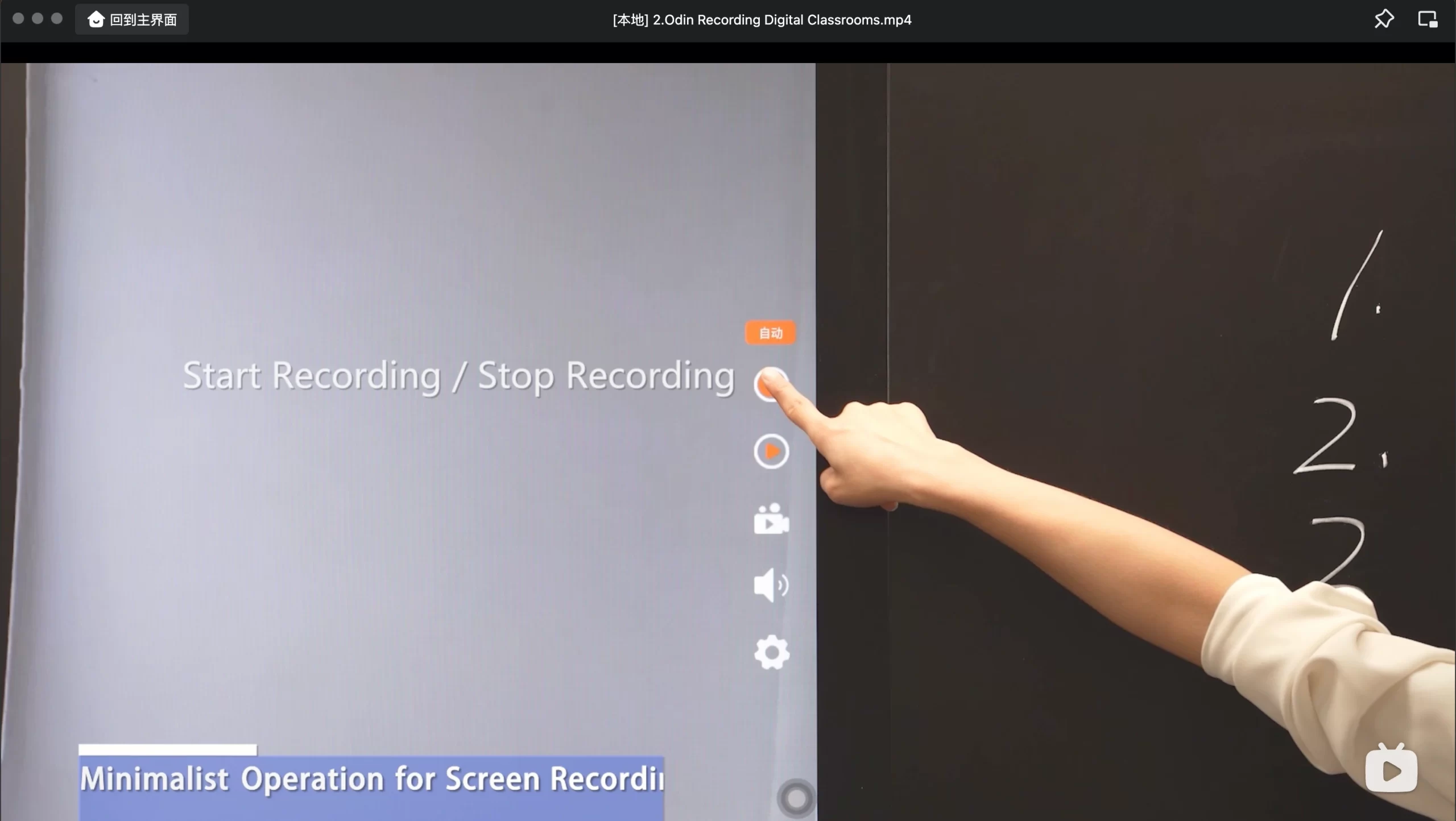The image size is (1456, 821).
Task: Toggle the 自动 orange auto switch
Action: point(770,332)
